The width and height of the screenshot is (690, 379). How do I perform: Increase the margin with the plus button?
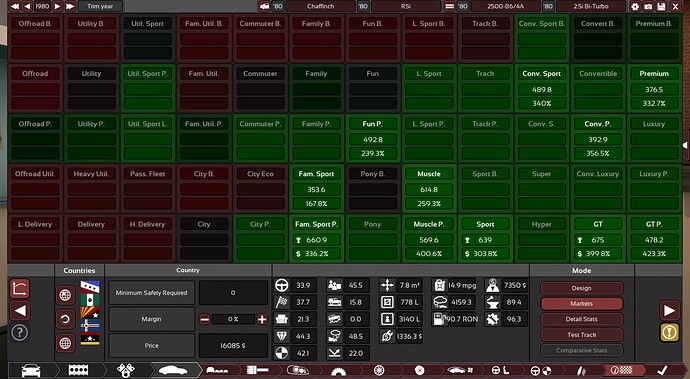(x=262, y=320)
